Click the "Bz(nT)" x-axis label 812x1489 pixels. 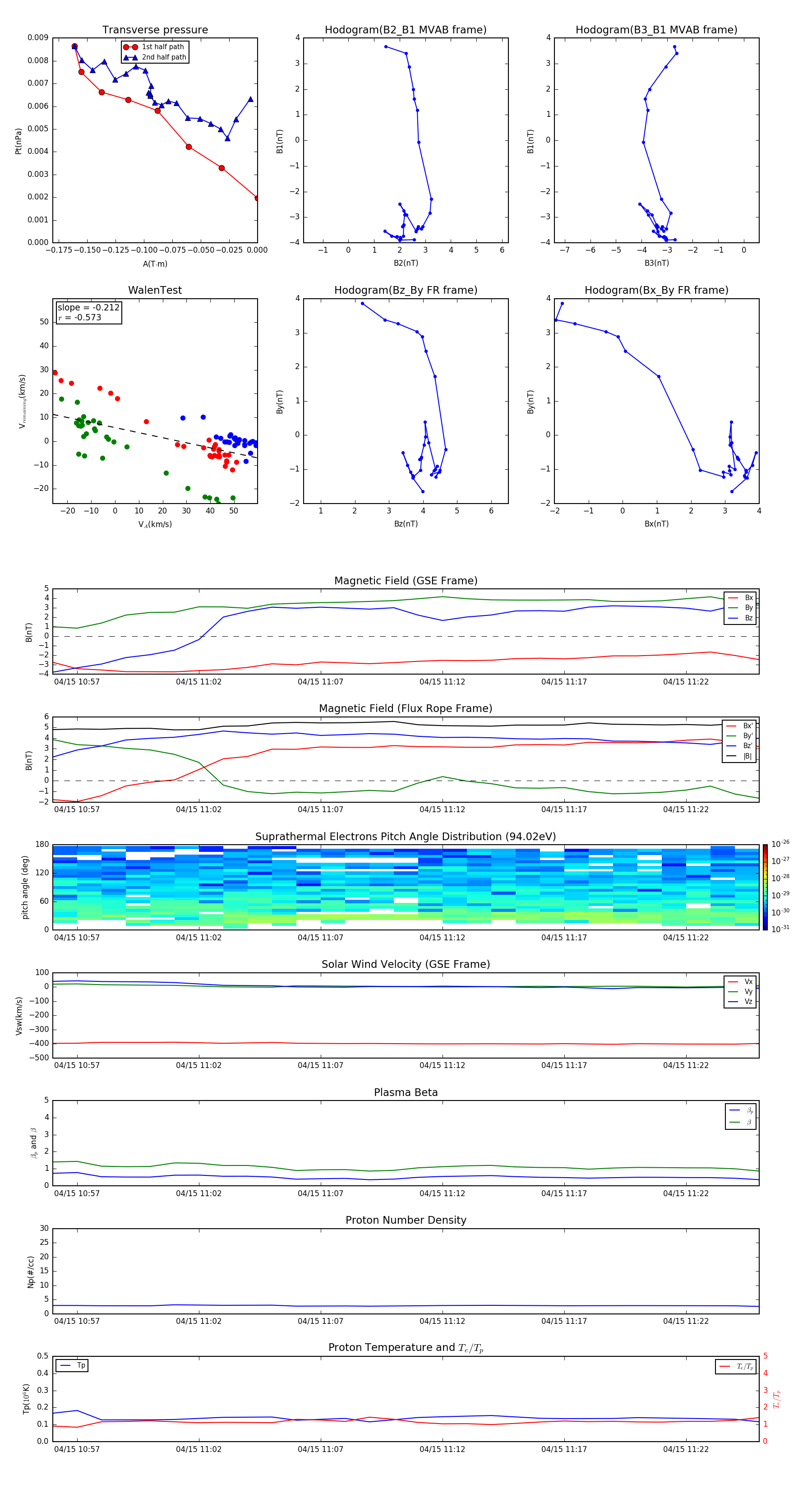[406, 524]
